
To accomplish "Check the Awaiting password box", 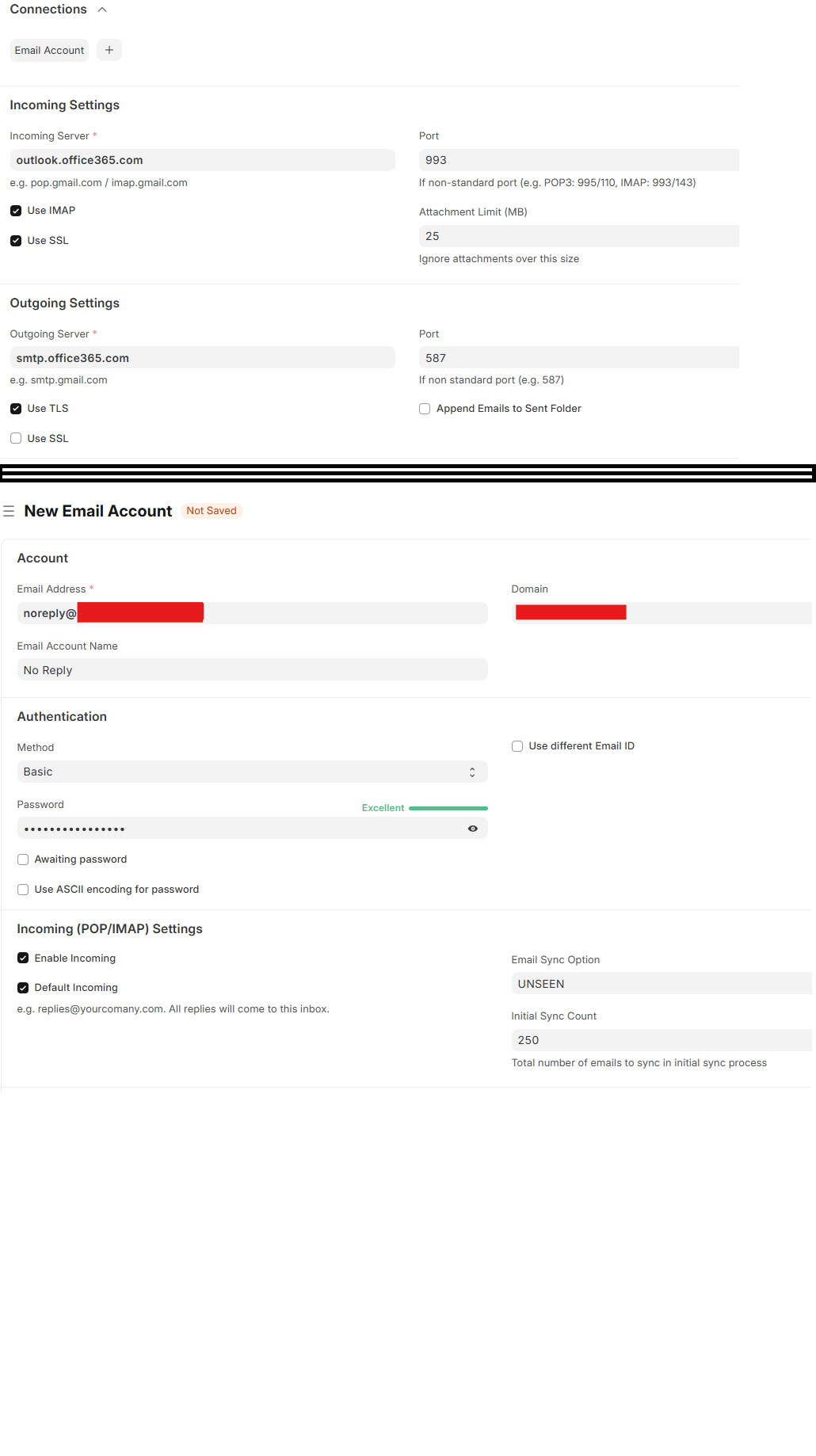I will (23, 859).
